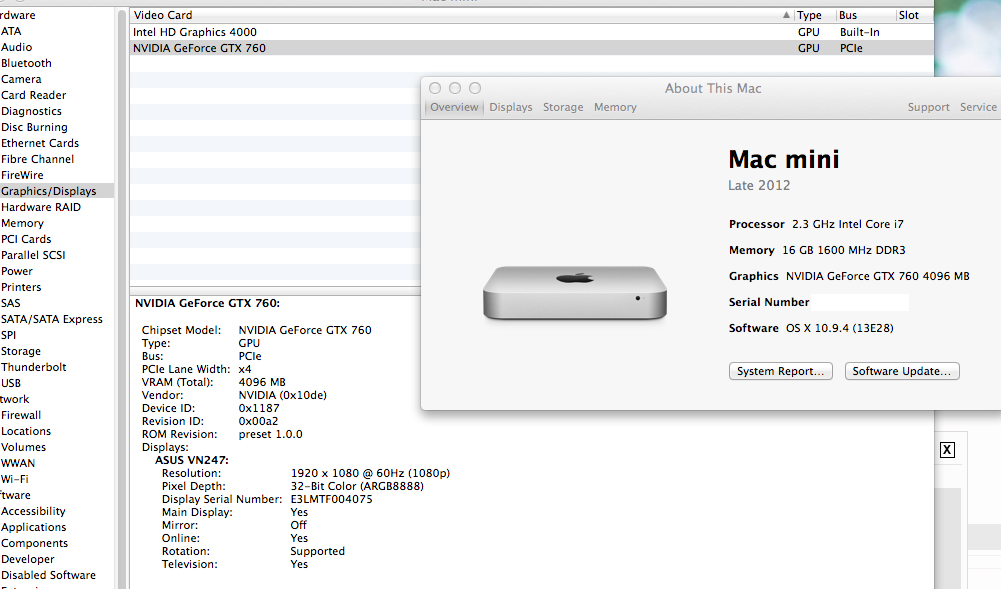Click the X close box behind the About window
Viewport: 1001px width, 589px height.
(947, 450)
